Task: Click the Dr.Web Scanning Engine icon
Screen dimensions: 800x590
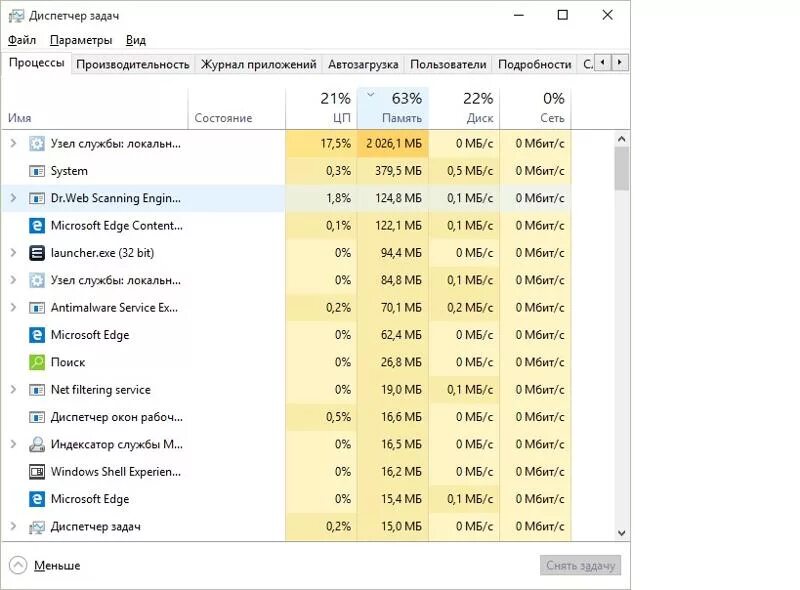Action: 37,198
